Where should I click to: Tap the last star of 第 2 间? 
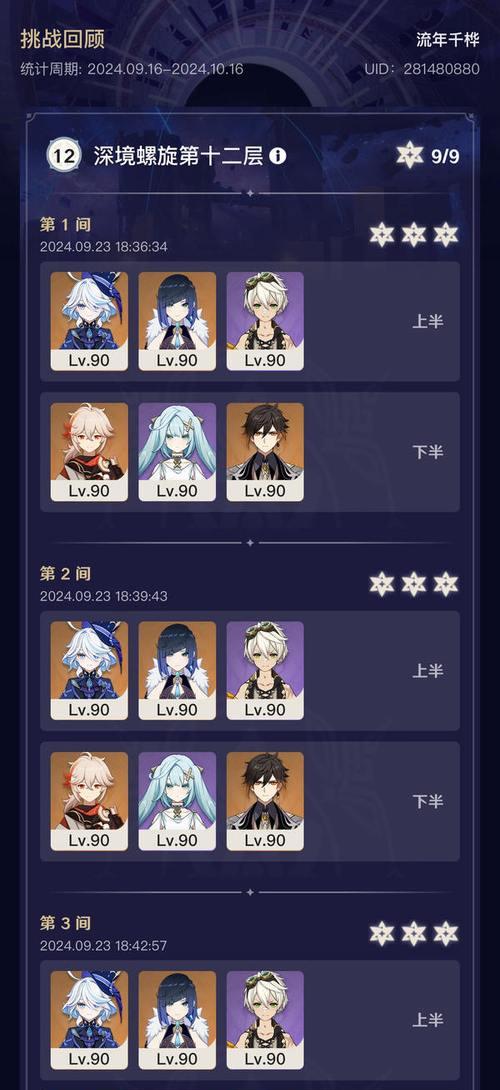pyautogui.click(x=446, y=584)
